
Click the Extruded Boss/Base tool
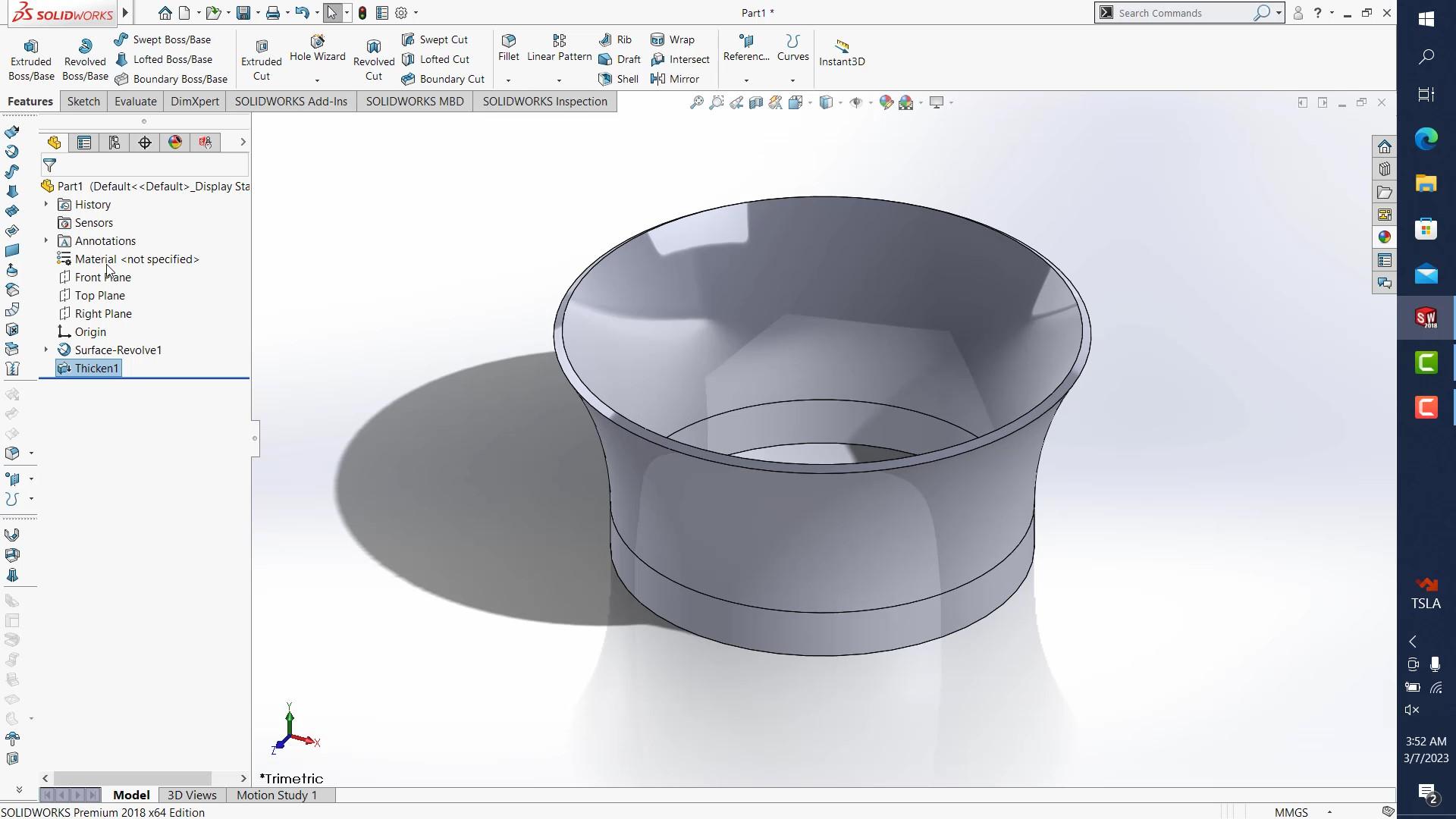pos(31,59)
